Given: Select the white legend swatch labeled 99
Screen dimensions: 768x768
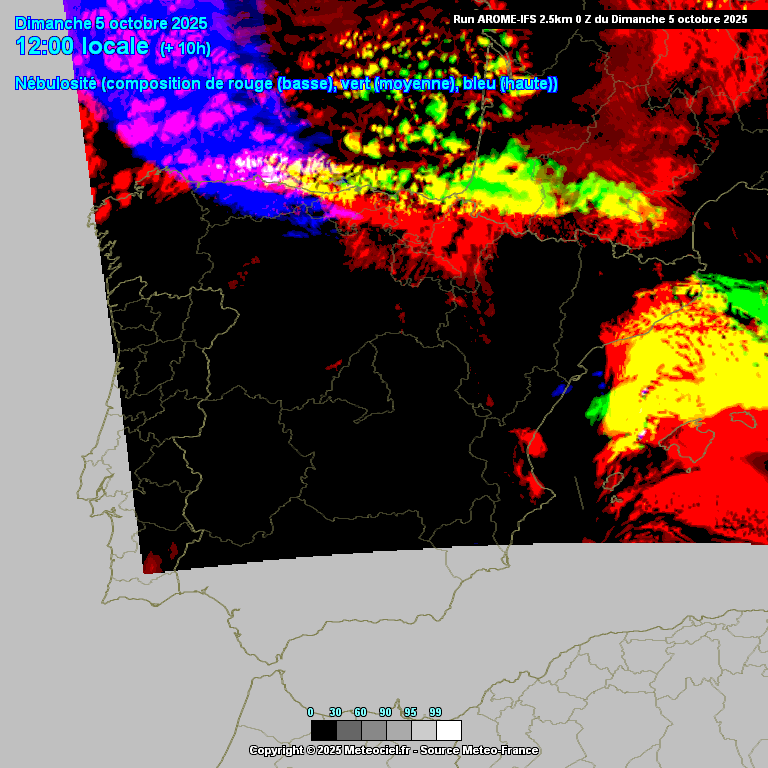Looking at the screenshot, I should pos(448,730).
